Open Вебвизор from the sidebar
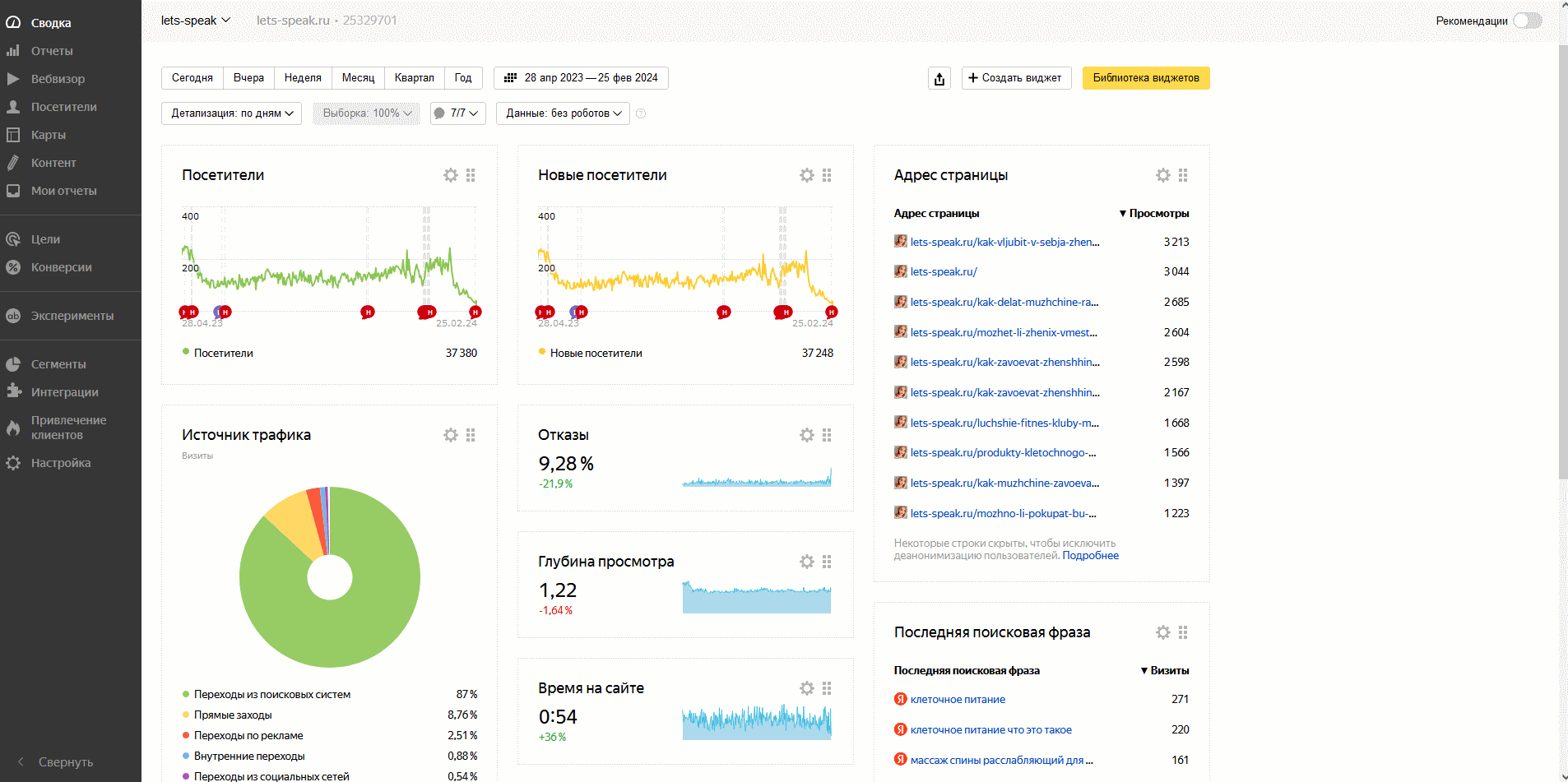This screenshot has width=1568, height=782. [x=58, y=79]
